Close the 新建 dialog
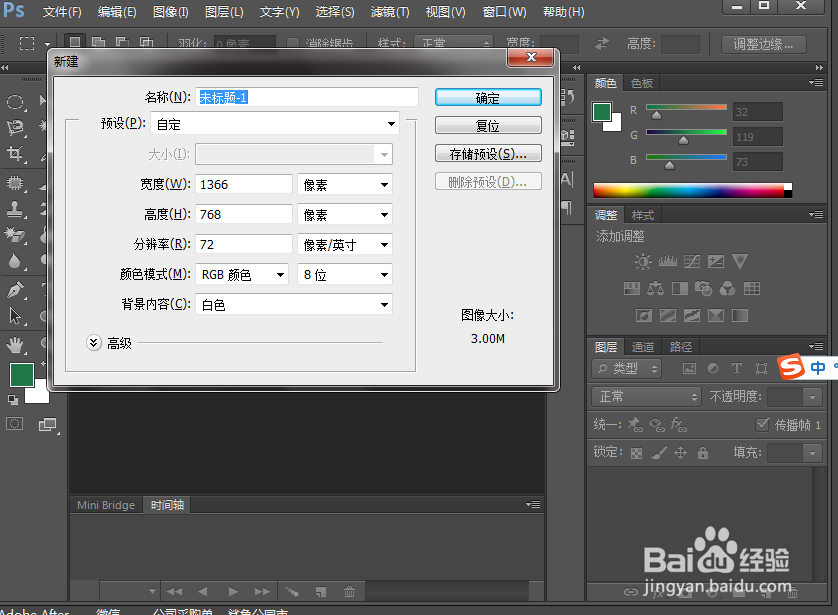838x615 pixels. [530, 57]
